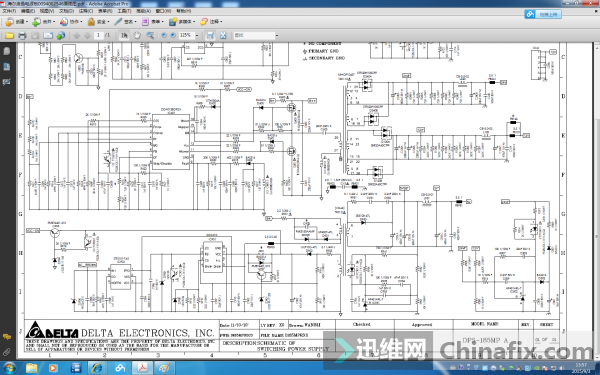The width and height of the screenshot is (600, 375).
Task: Expand the 125% zoom level dropdown
Action: coord(197,35)
